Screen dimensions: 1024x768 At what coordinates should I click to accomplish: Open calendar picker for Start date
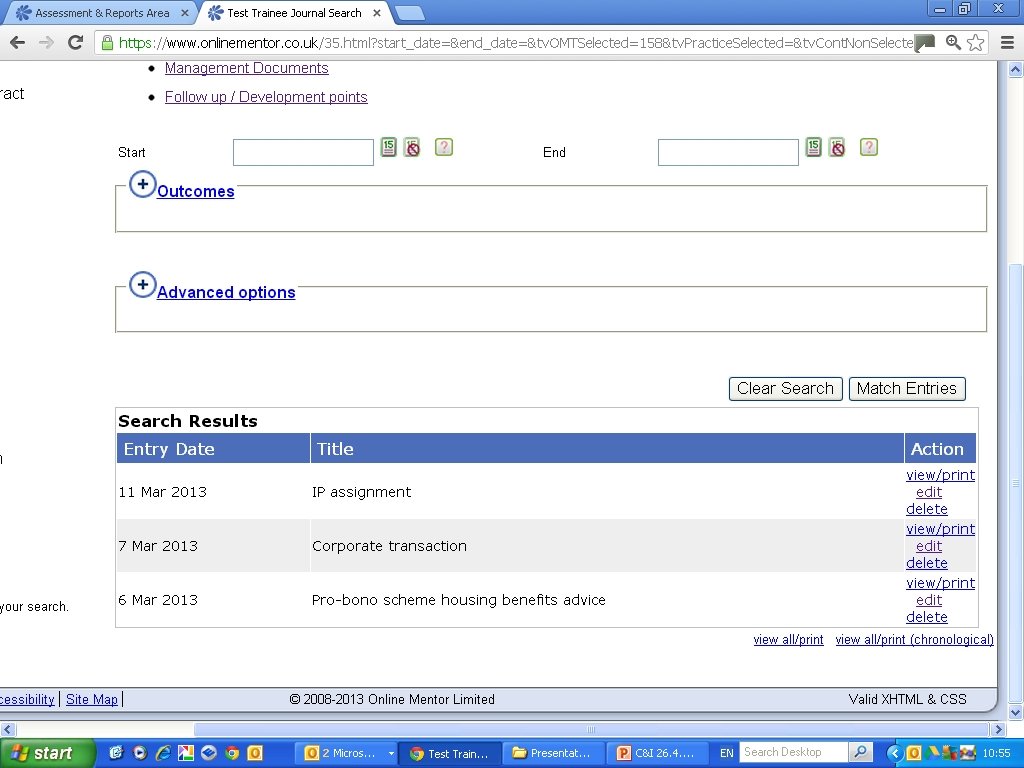[x=389, y=147]
